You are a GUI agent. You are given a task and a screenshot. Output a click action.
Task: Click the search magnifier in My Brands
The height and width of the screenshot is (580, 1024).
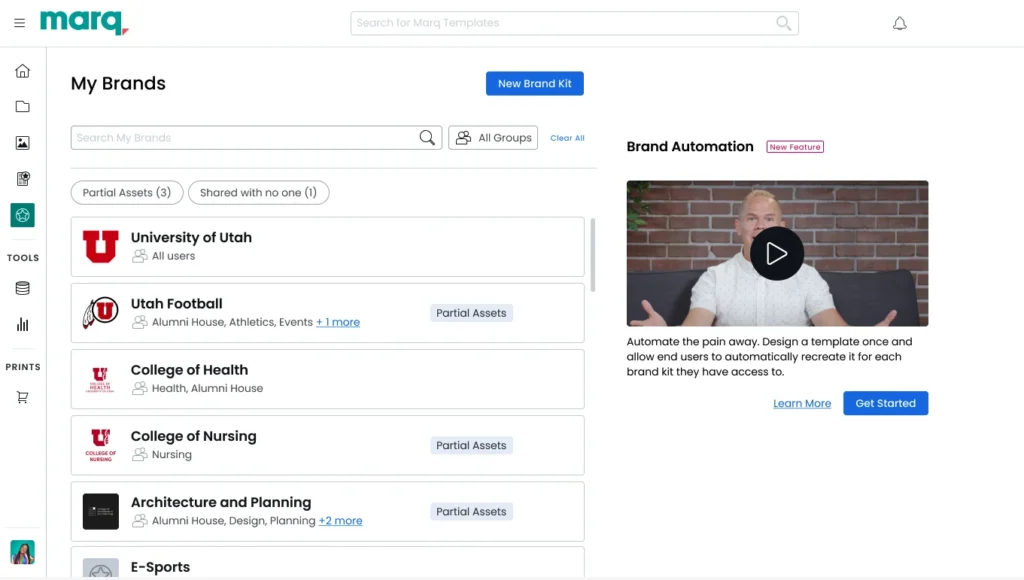[427, 138]
